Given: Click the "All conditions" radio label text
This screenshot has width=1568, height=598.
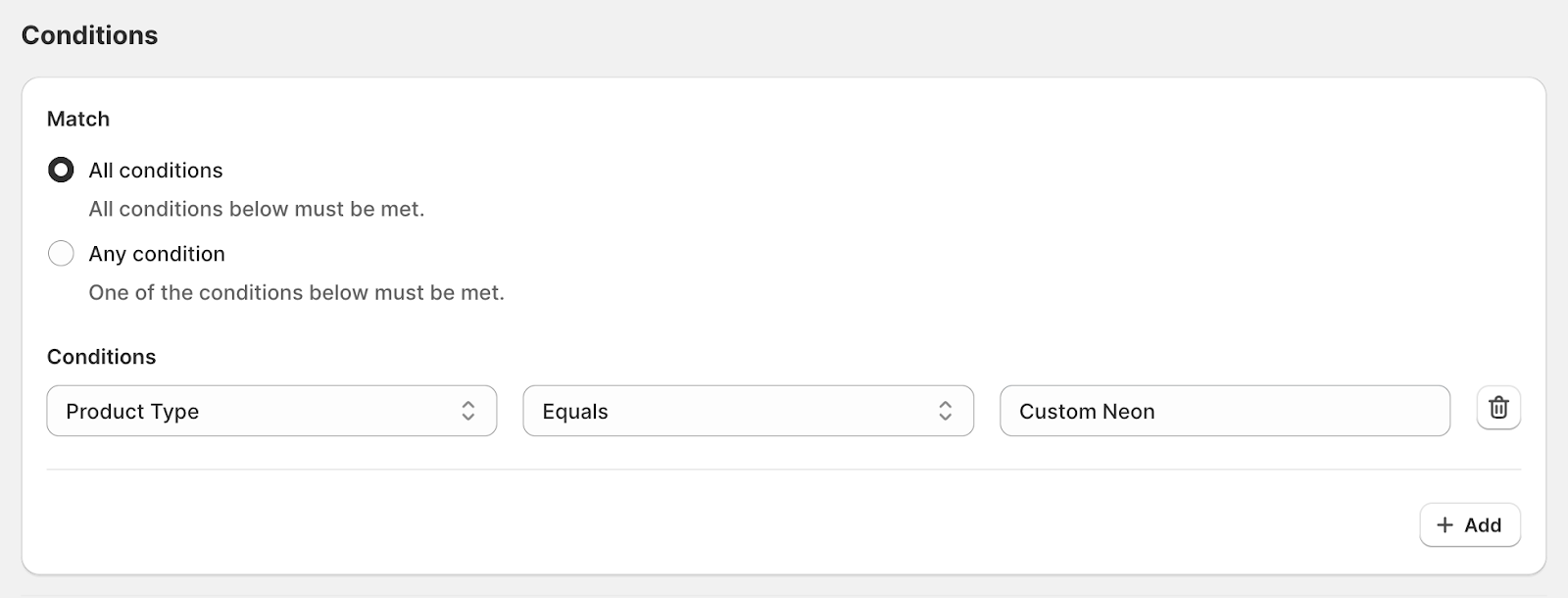Looking at the screenshot, I should coord(156,171).
